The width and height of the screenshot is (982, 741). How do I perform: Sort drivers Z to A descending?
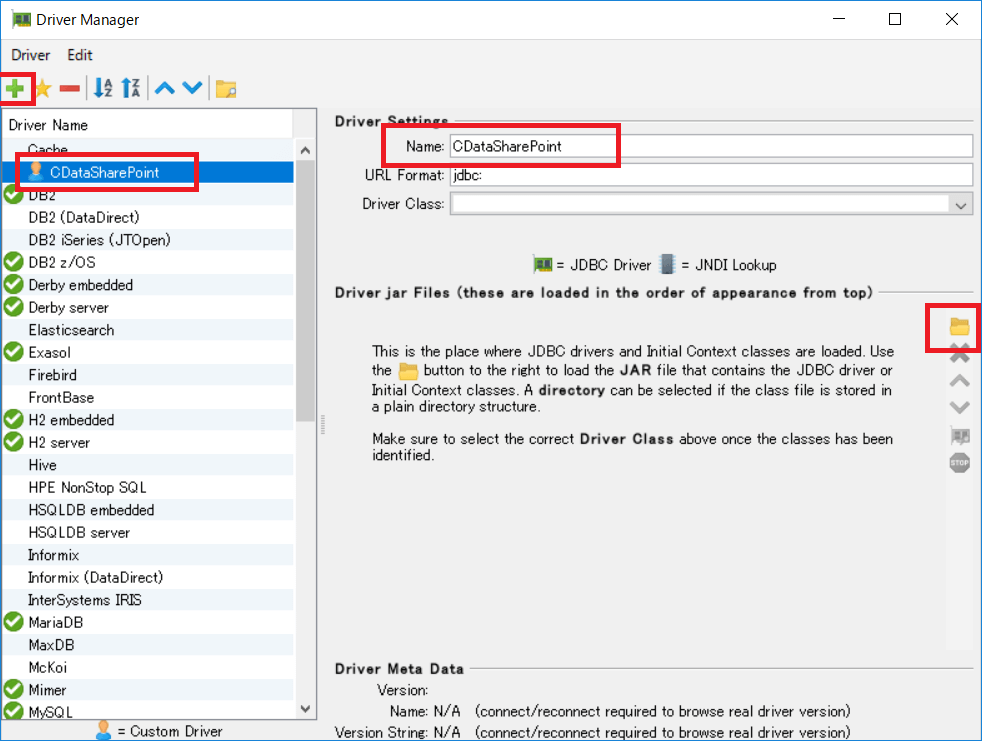tap(130, 88)
